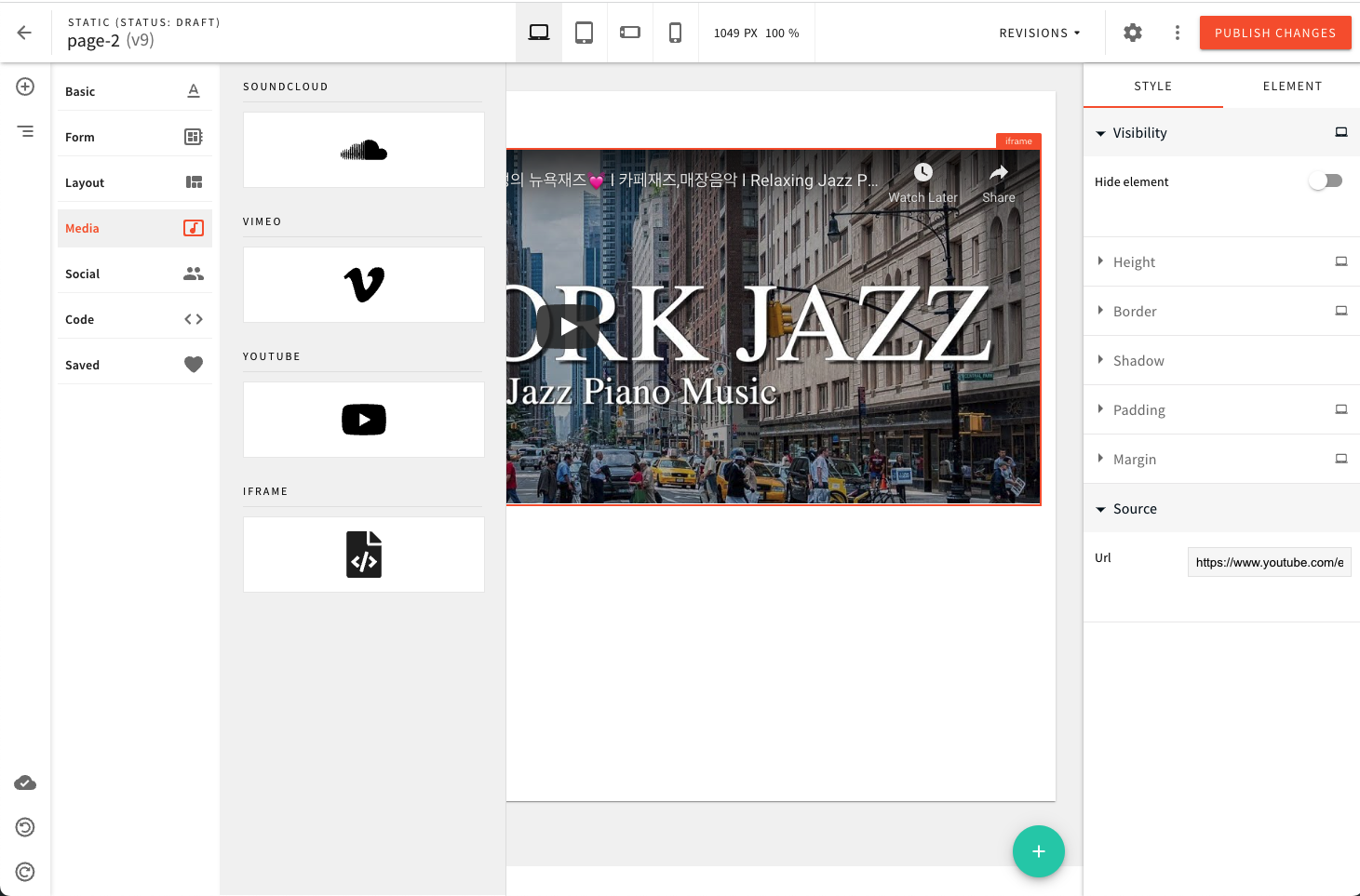Click the Padding device laptop icon
Viewport: 1360px width, 896px height.
tap(1341, 409)
